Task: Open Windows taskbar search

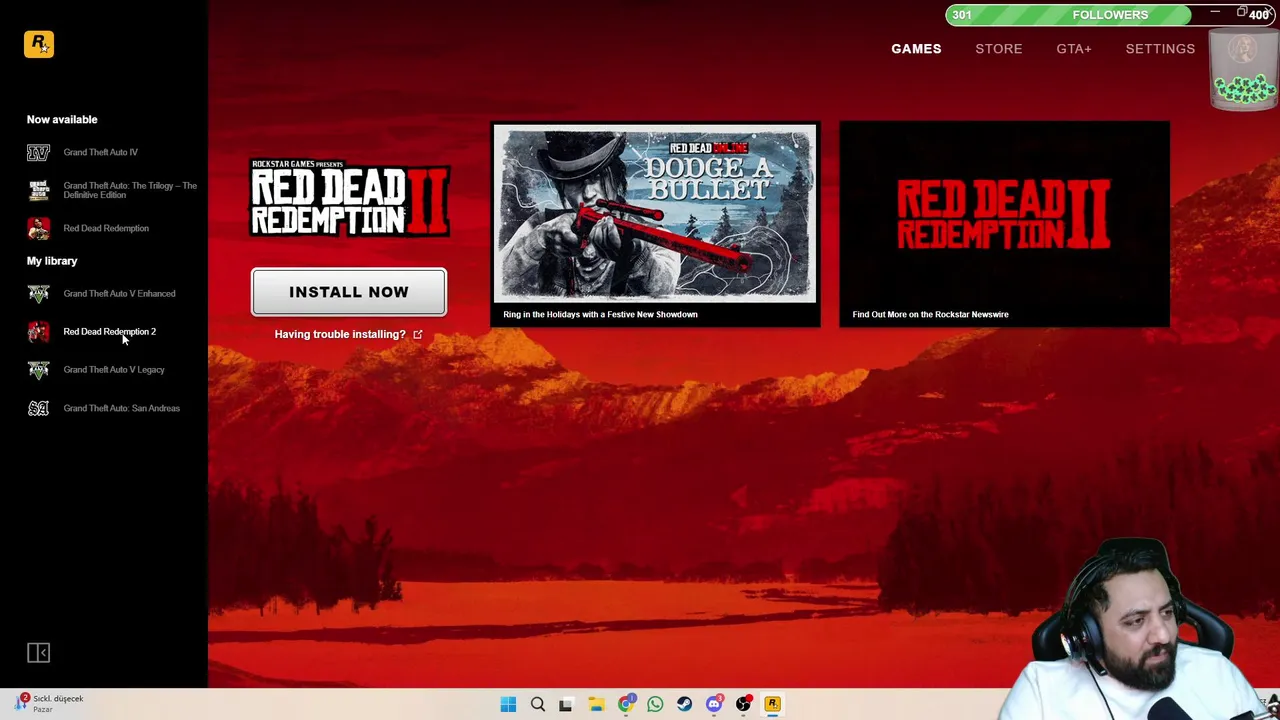Action: click(x=538, y=704)
